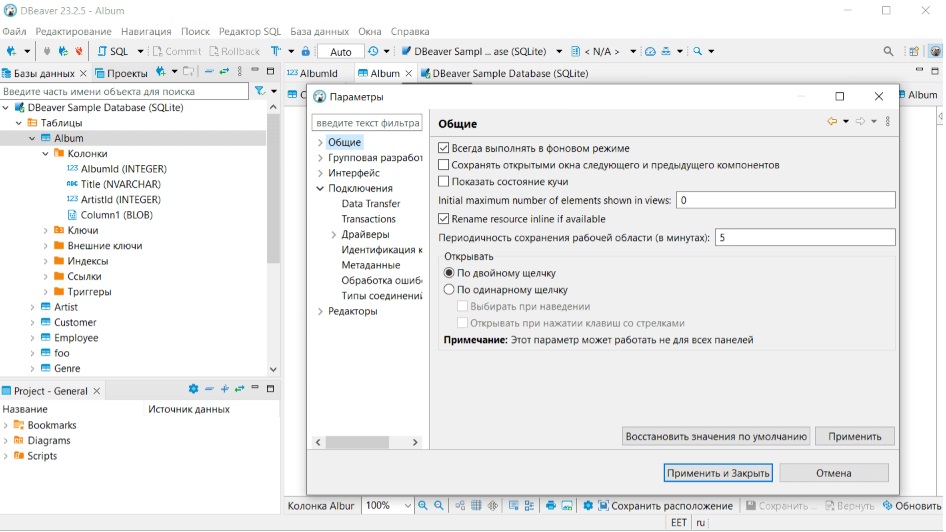Open the 100% zoom level dropdown

(x=407, y=506)
